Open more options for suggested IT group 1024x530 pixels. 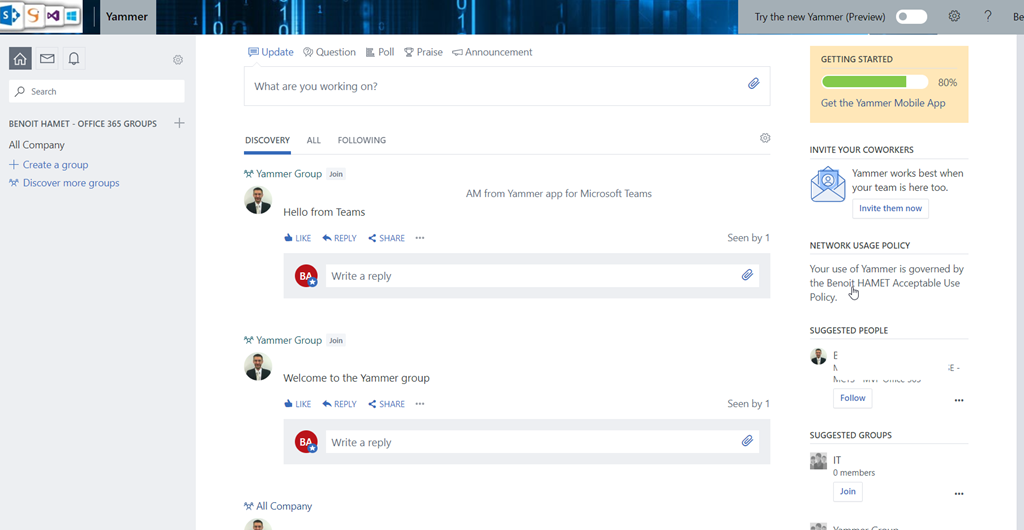tap(959, 494)
